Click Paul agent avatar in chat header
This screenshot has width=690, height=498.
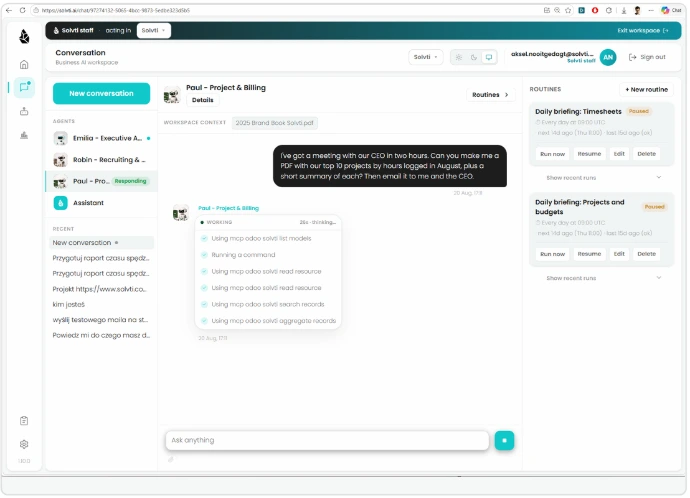pos(172,94)
